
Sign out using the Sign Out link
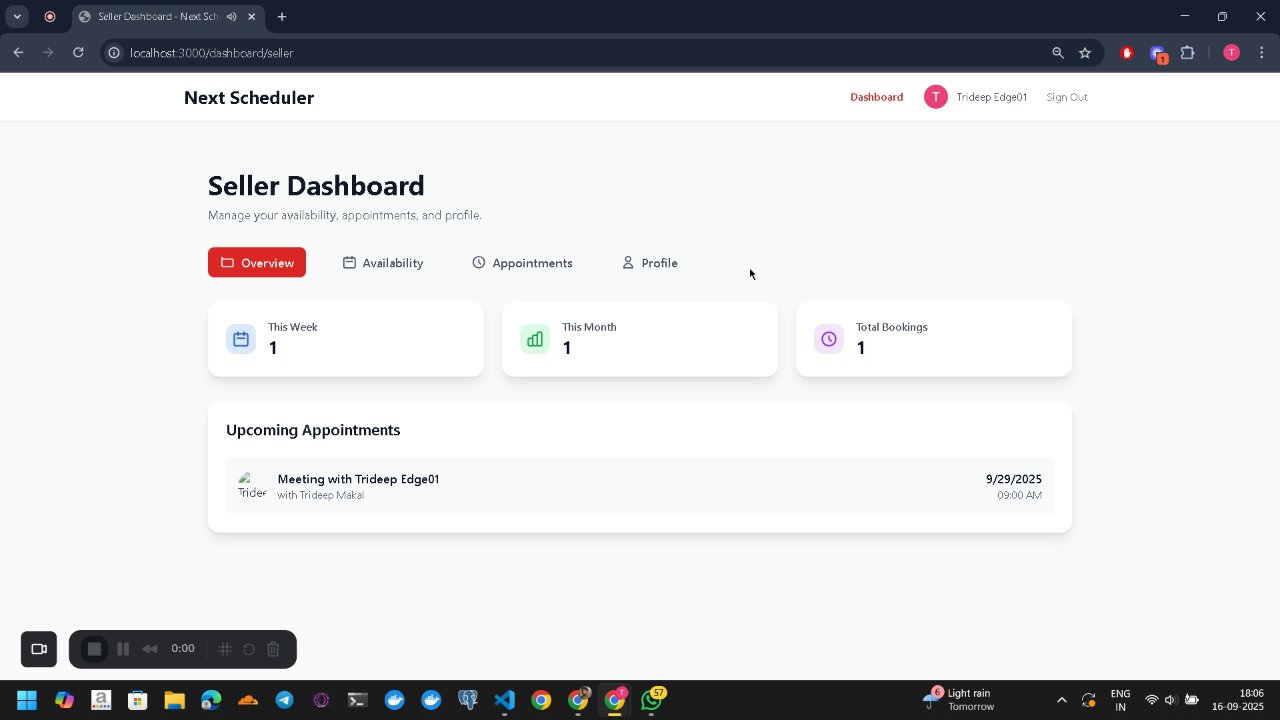(1067, 97)
